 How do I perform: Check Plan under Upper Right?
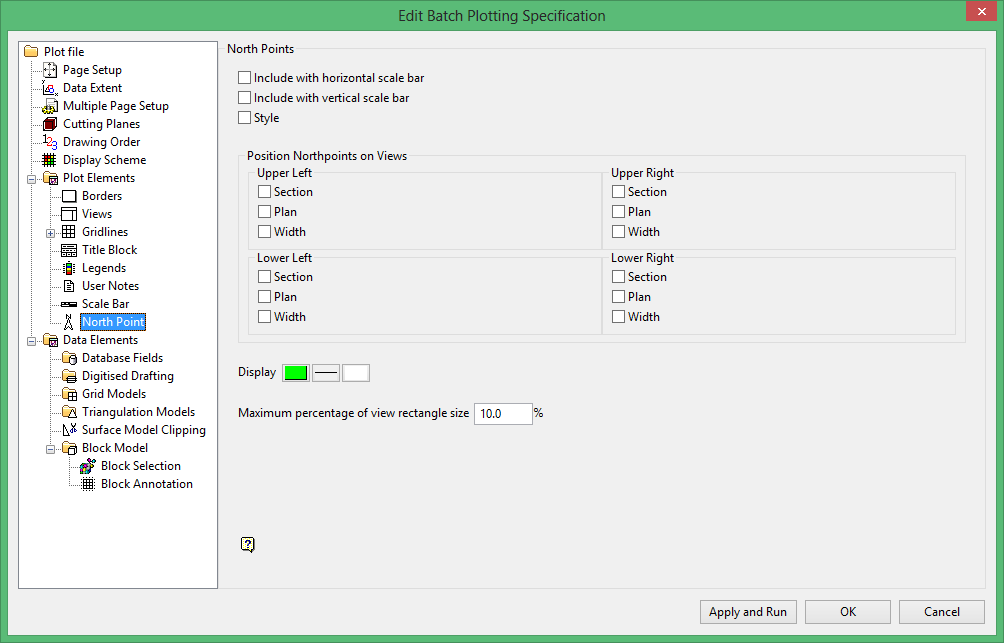(619, 212)
